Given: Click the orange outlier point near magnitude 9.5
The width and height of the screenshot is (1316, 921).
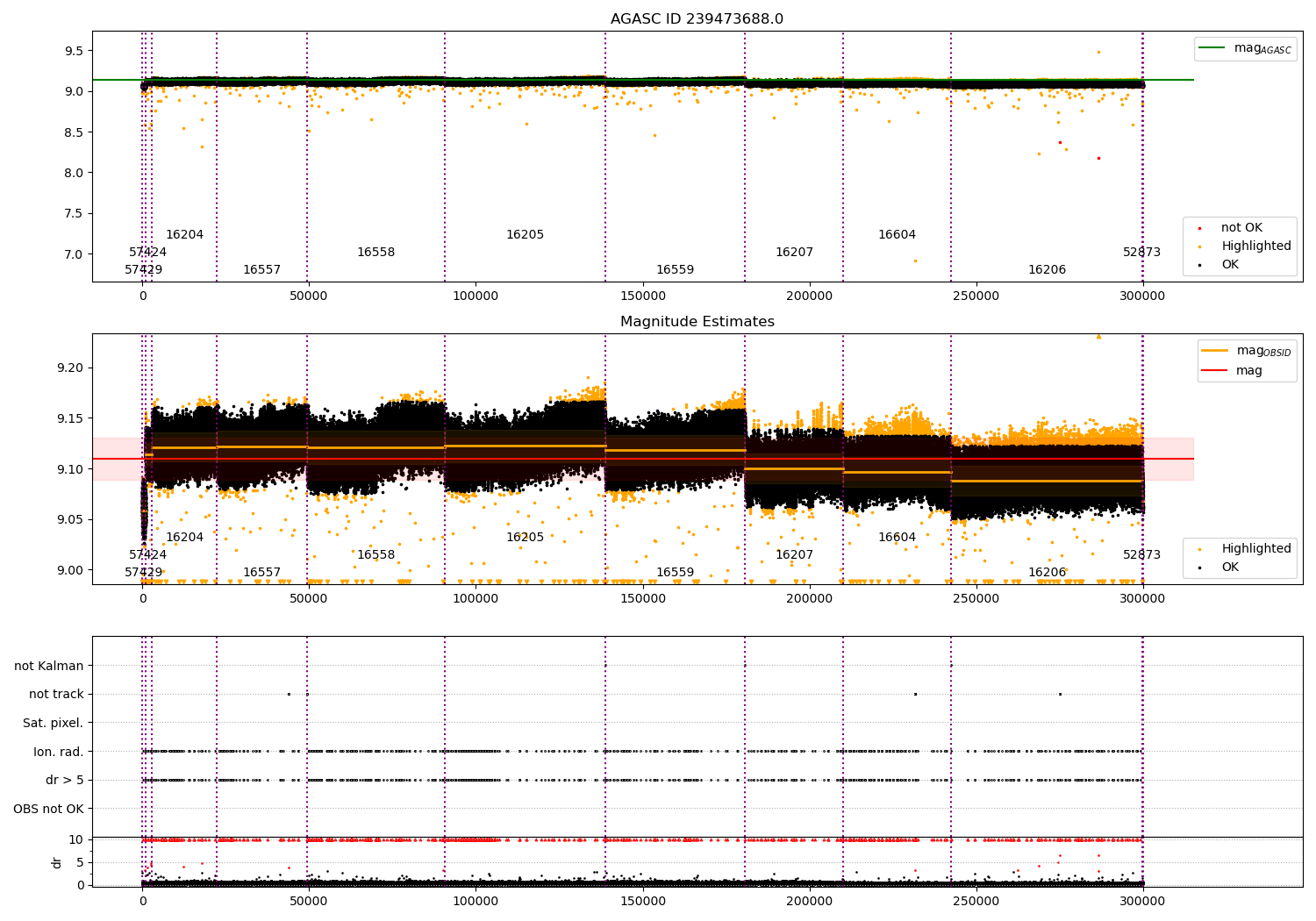Looking at the screenshot, I should (1098, 52).
